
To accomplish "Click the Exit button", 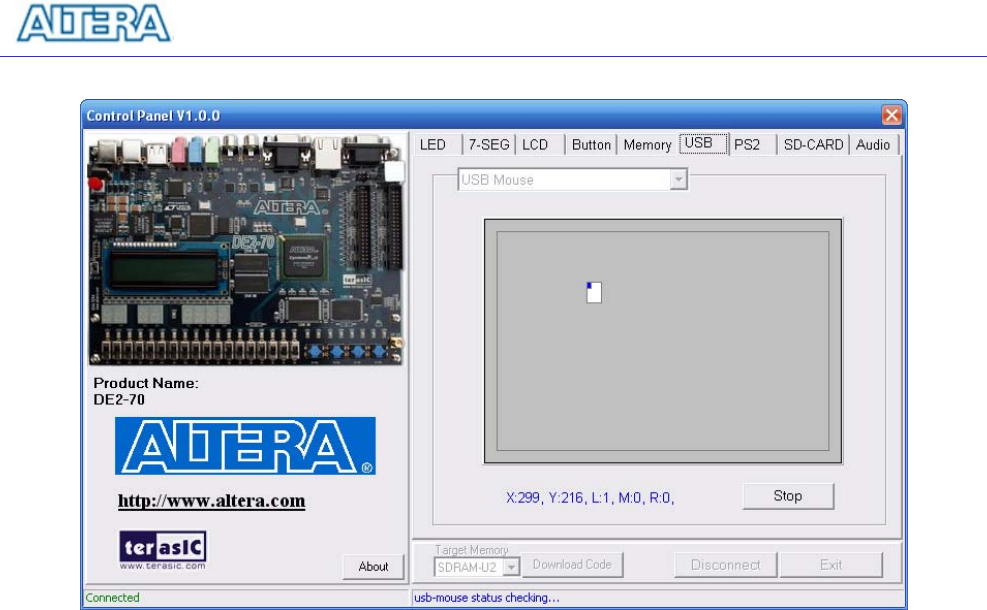I will tap(831, 565).
